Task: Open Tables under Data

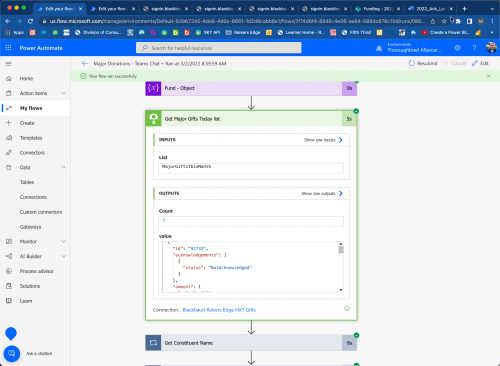Action: coord(27,182)
